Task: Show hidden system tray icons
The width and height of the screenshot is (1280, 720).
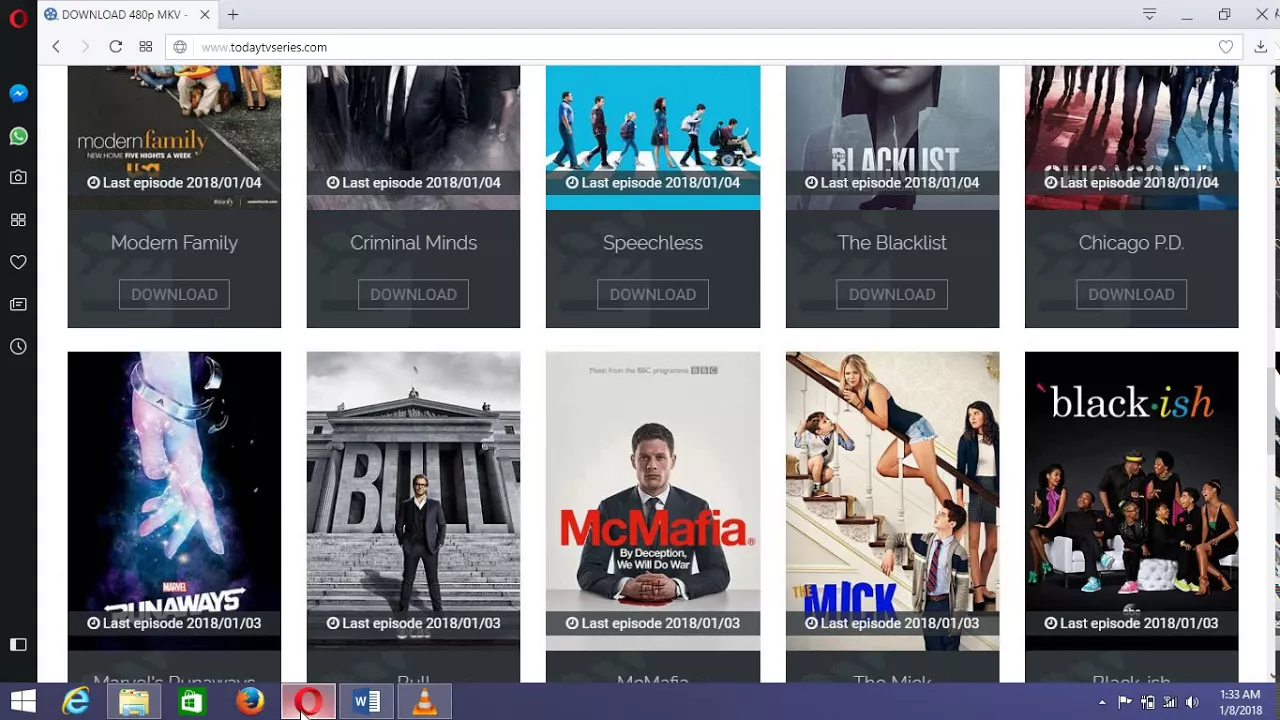Action: (1102, 702)
